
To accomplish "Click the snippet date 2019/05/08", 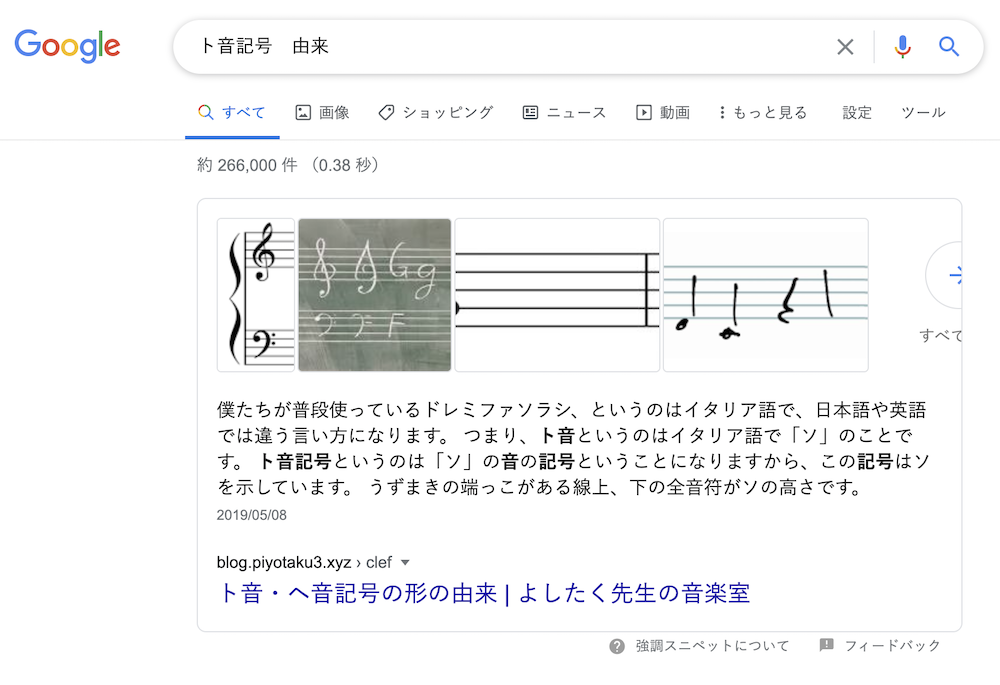I will pos(251,515).
